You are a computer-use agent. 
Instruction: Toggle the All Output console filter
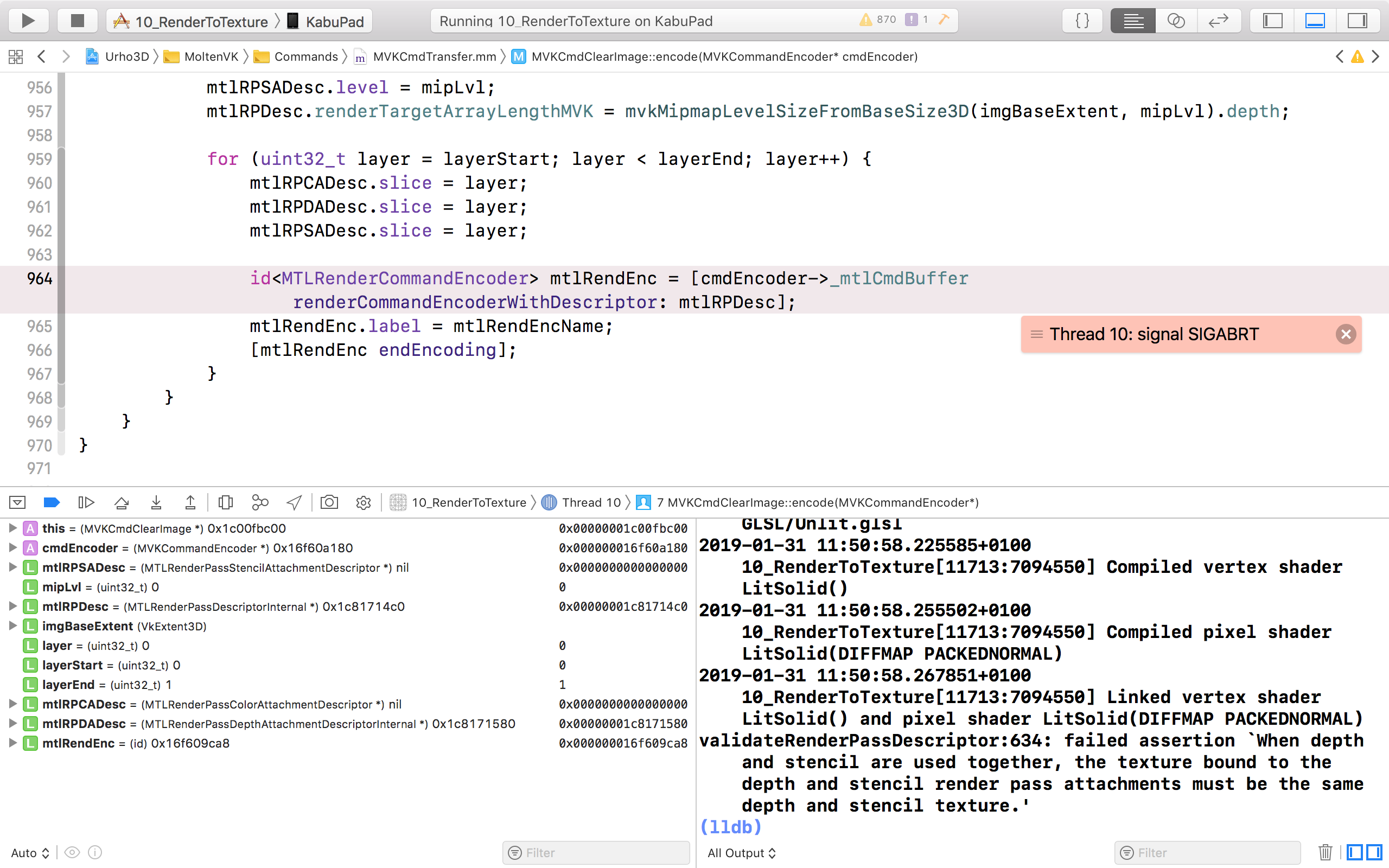742,852
